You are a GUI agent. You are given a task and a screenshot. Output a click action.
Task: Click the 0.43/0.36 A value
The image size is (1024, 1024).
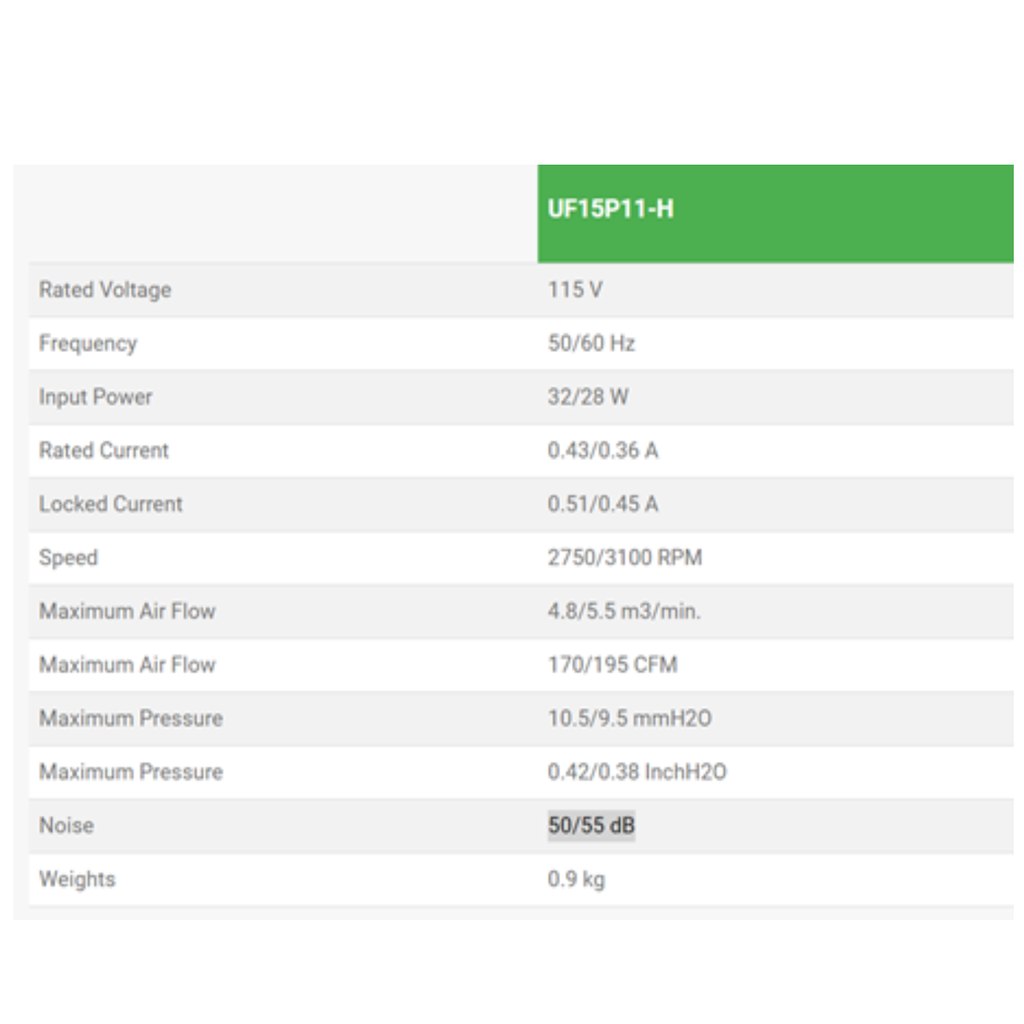coord(603,450)
